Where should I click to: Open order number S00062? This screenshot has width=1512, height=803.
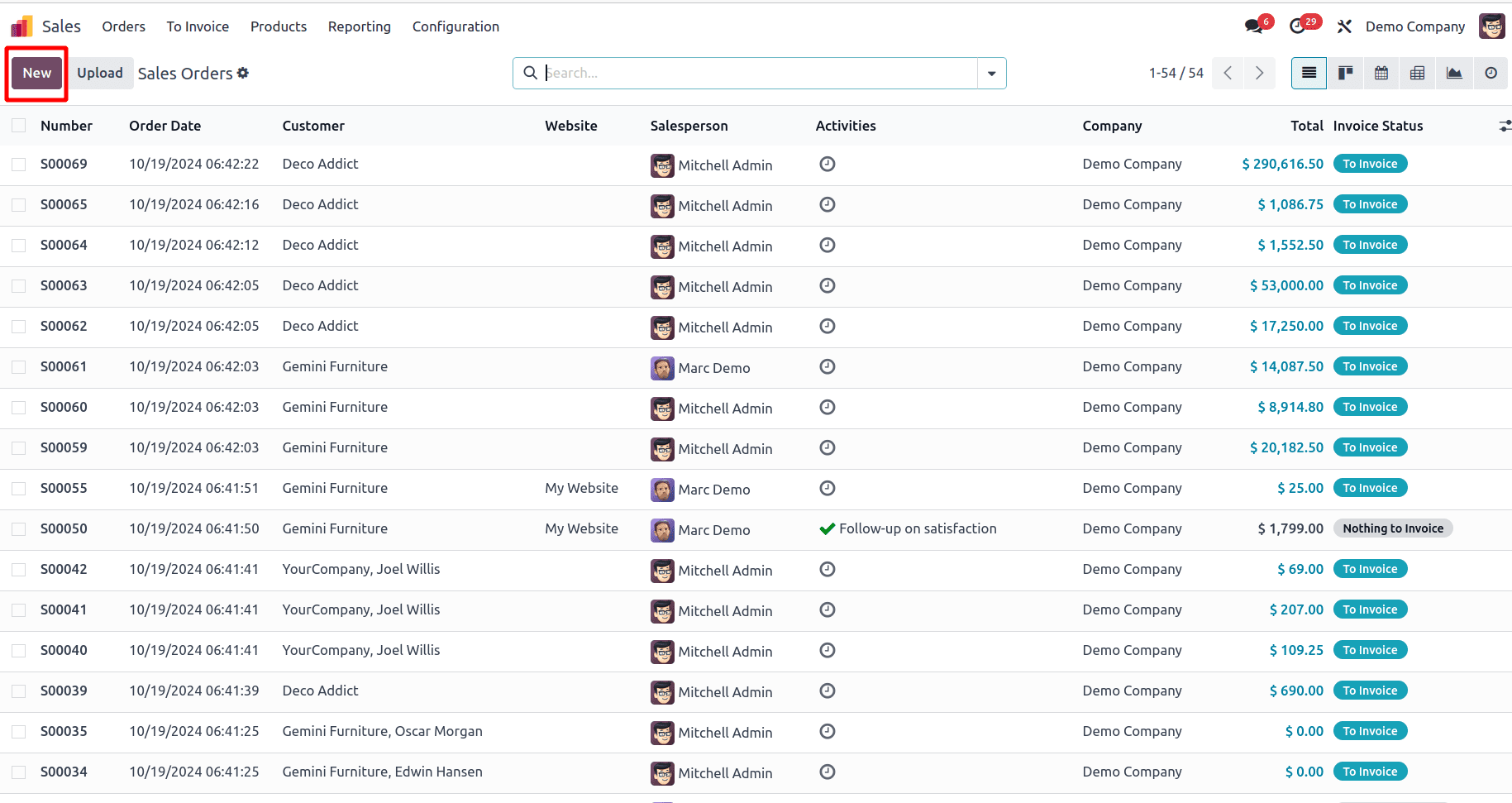click(x=64, y=326)
